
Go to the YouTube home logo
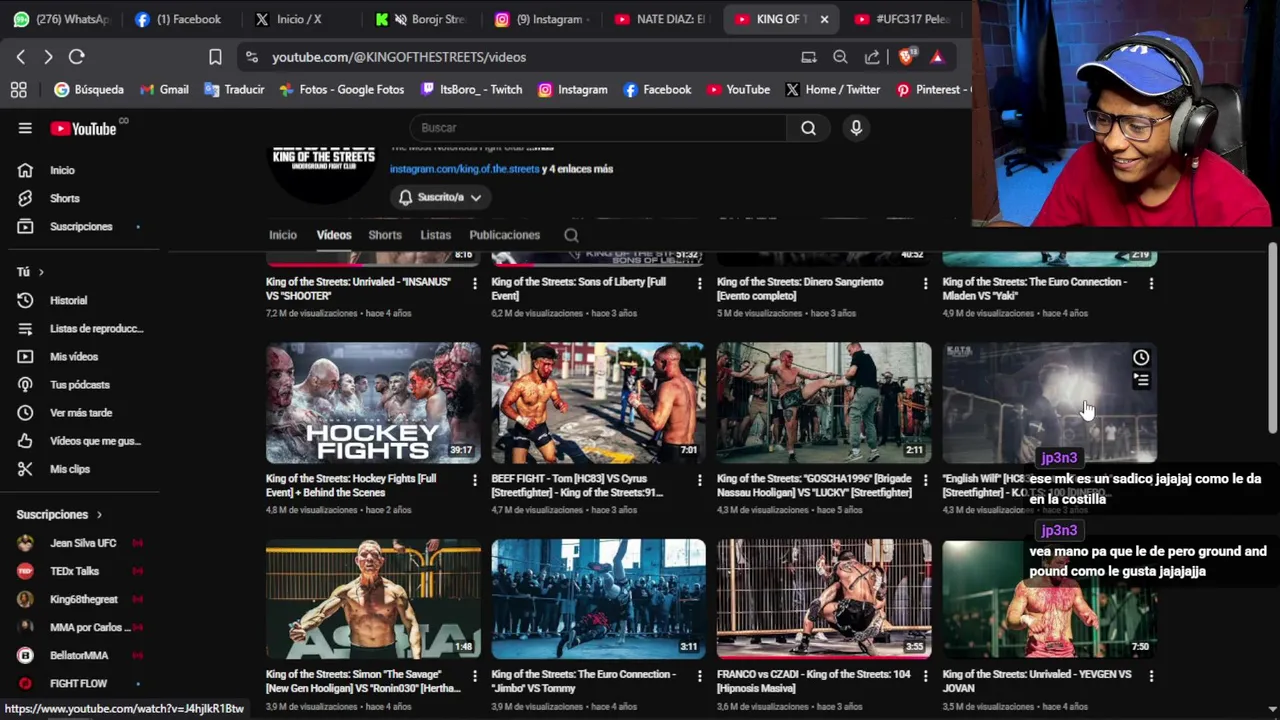click(x=84, y=128)
